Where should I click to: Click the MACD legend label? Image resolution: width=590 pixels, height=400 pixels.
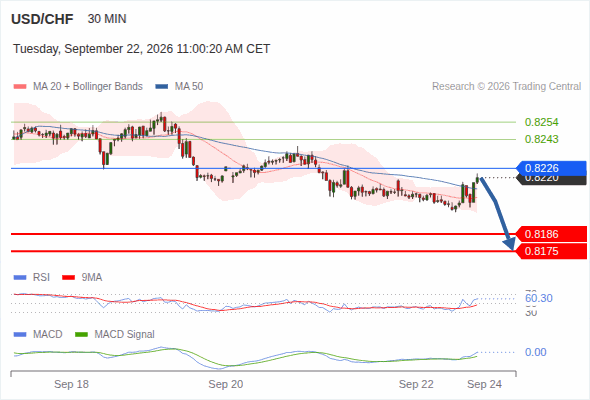click(x=48, y=335)
